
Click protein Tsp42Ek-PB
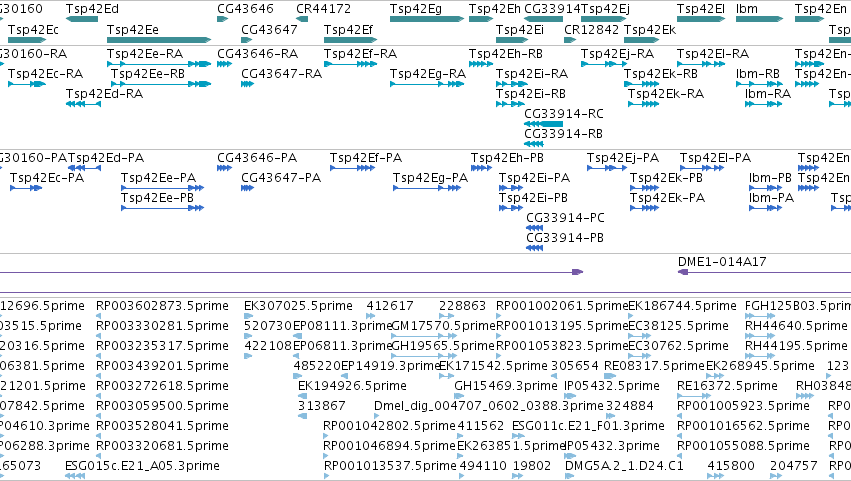(666, 178)
